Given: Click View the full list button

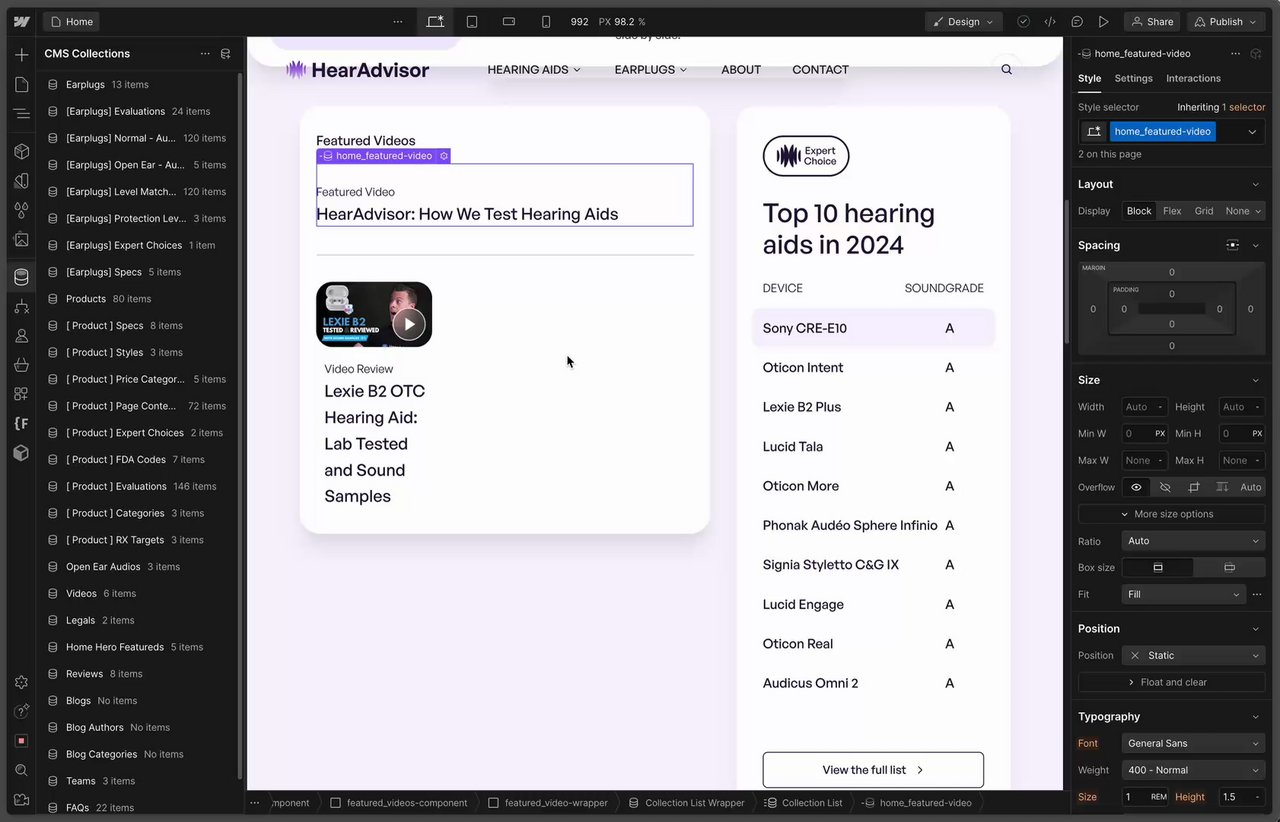Looking at the screenshot, I should point(873,770).
